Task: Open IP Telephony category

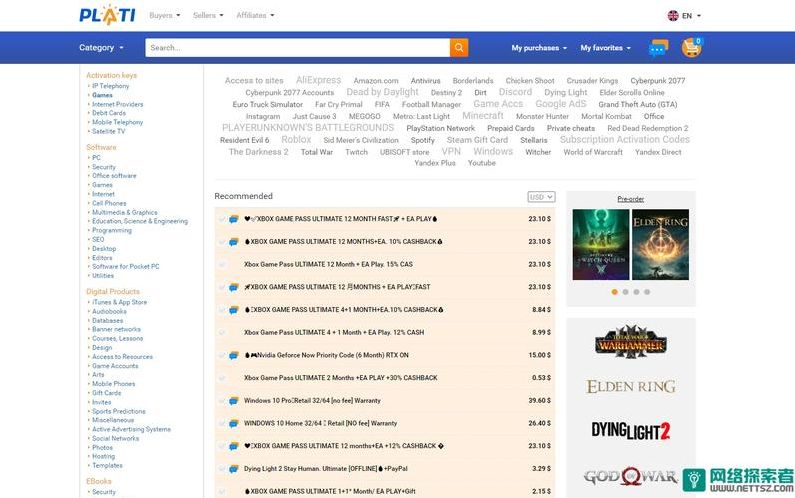Action: pos(111,86)
